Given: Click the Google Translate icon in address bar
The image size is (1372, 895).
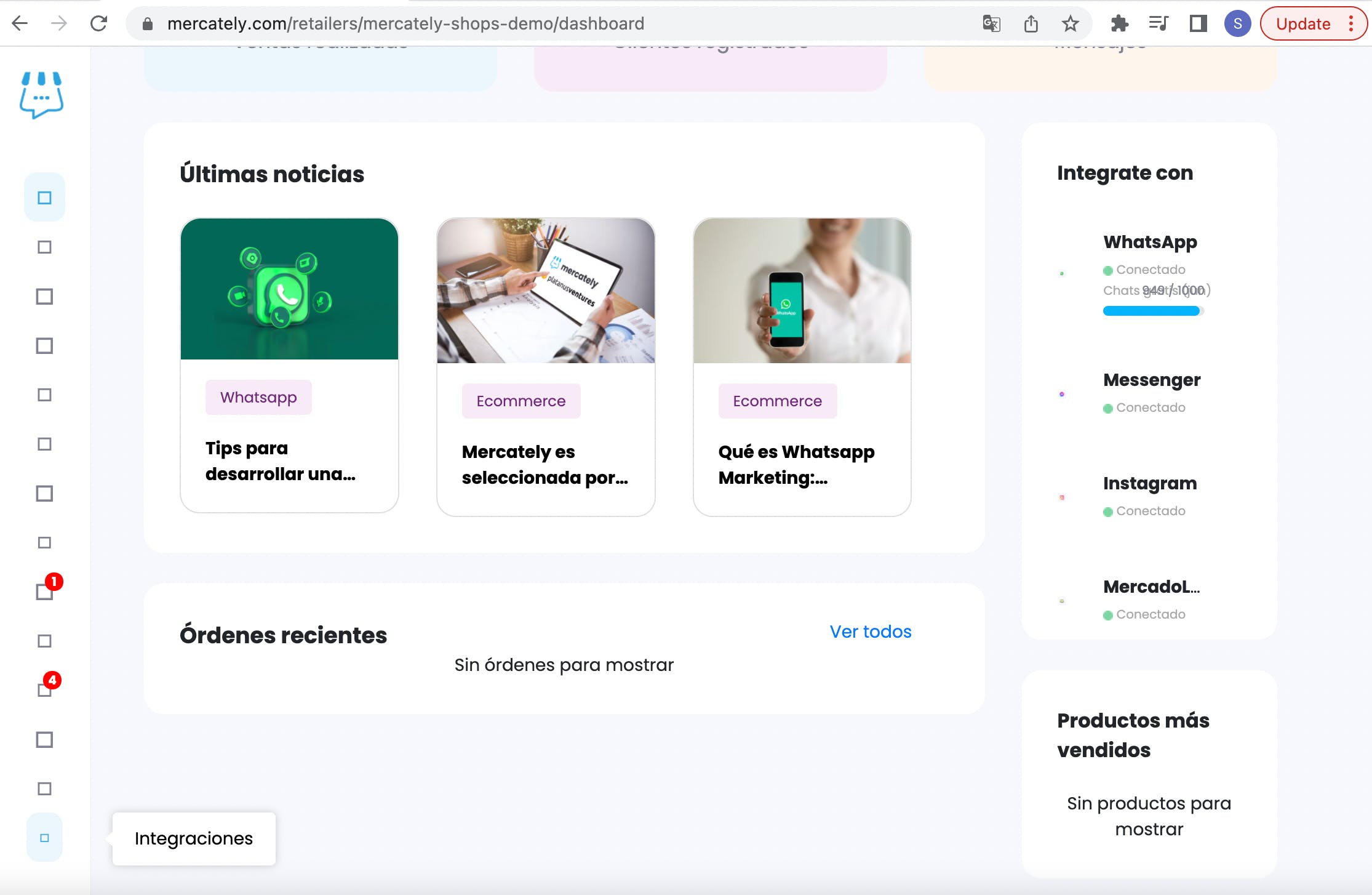Looking at the screenshot, I should (x=992, y=24).
